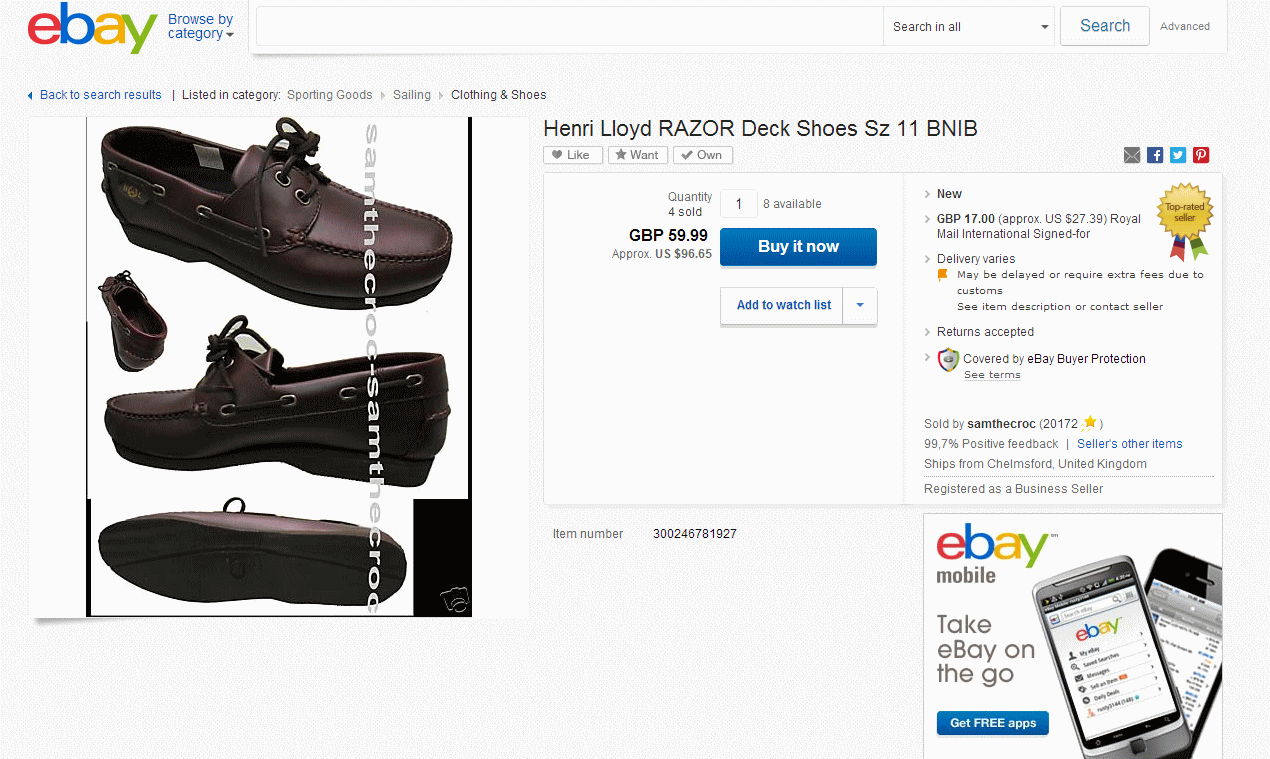Click the seller's yellow feedback star

click(x=1090, y=423)
